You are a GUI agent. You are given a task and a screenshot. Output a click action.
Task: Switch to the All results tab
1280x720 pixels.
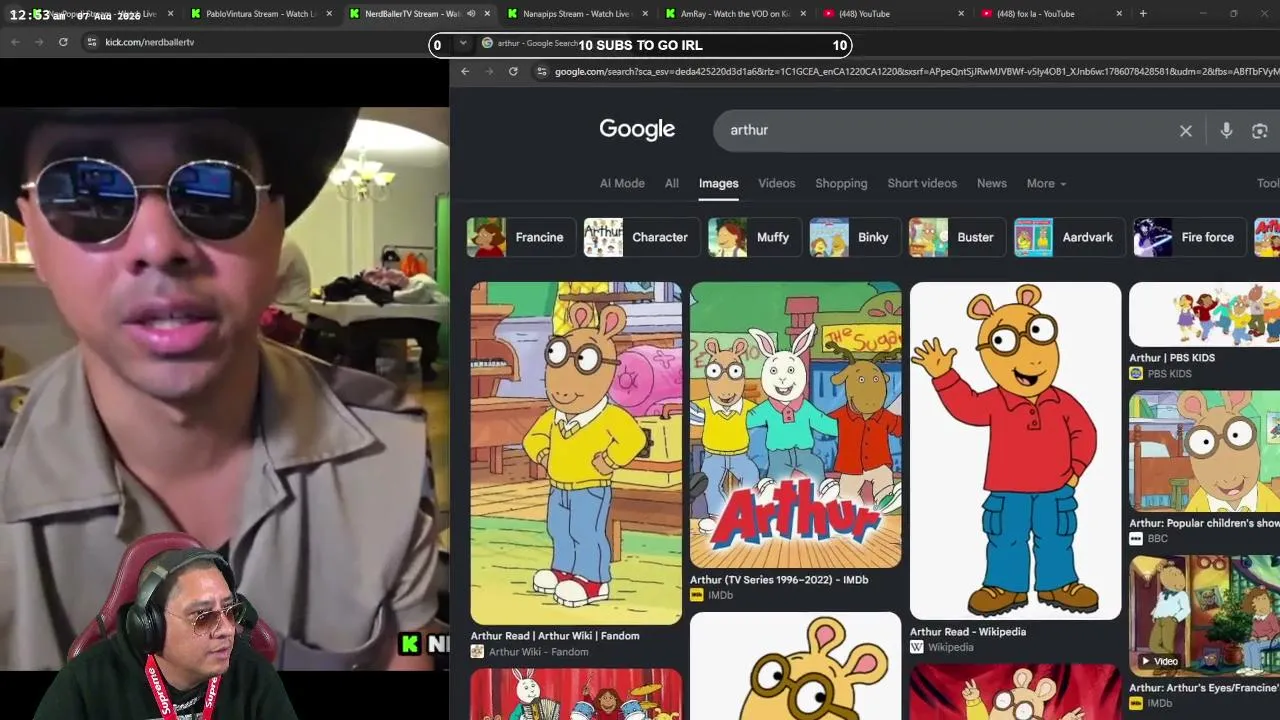tap(672, 184)
